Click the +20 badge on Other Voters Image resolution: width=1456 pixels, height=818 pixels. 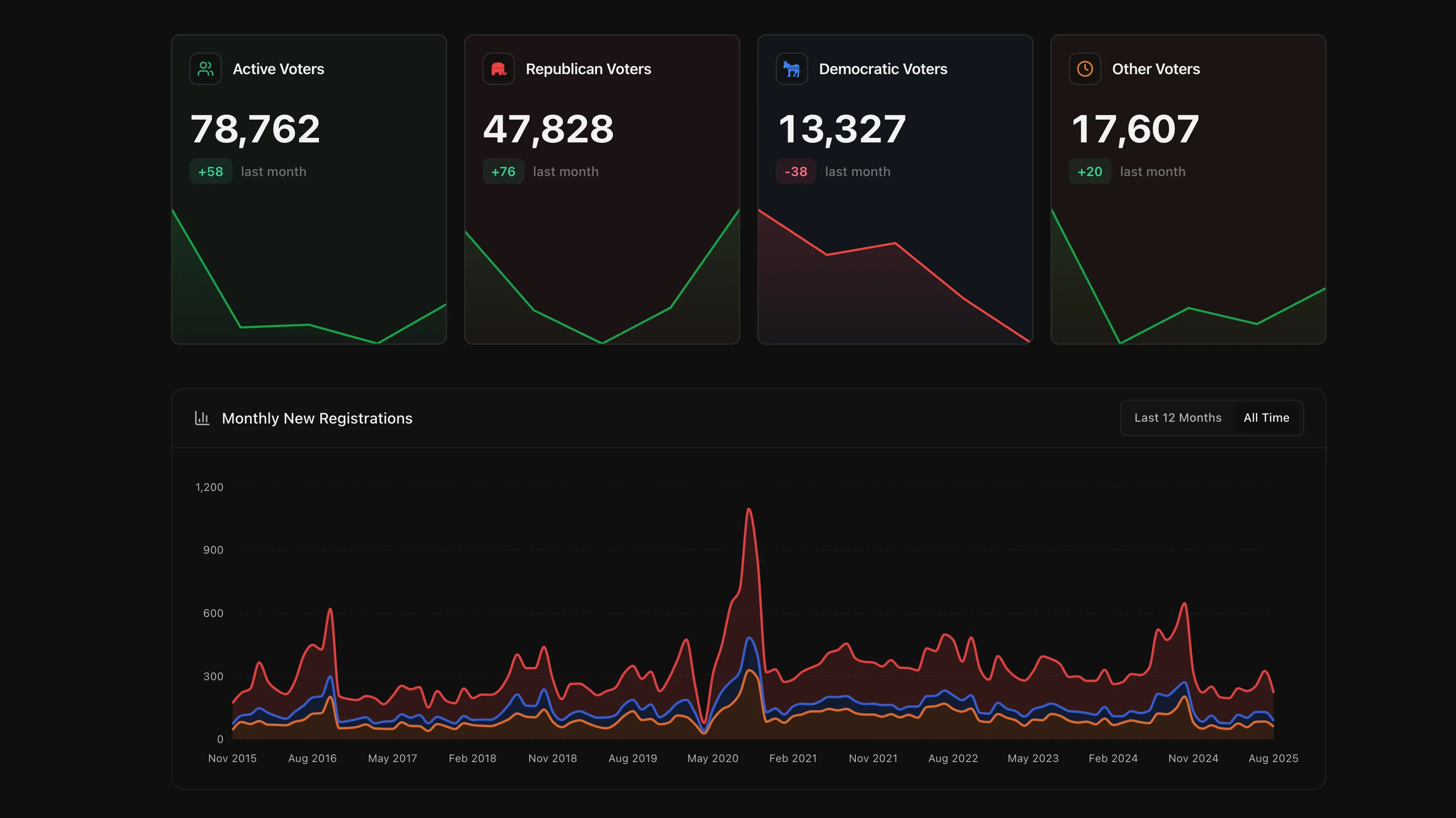pos(1089,171)
